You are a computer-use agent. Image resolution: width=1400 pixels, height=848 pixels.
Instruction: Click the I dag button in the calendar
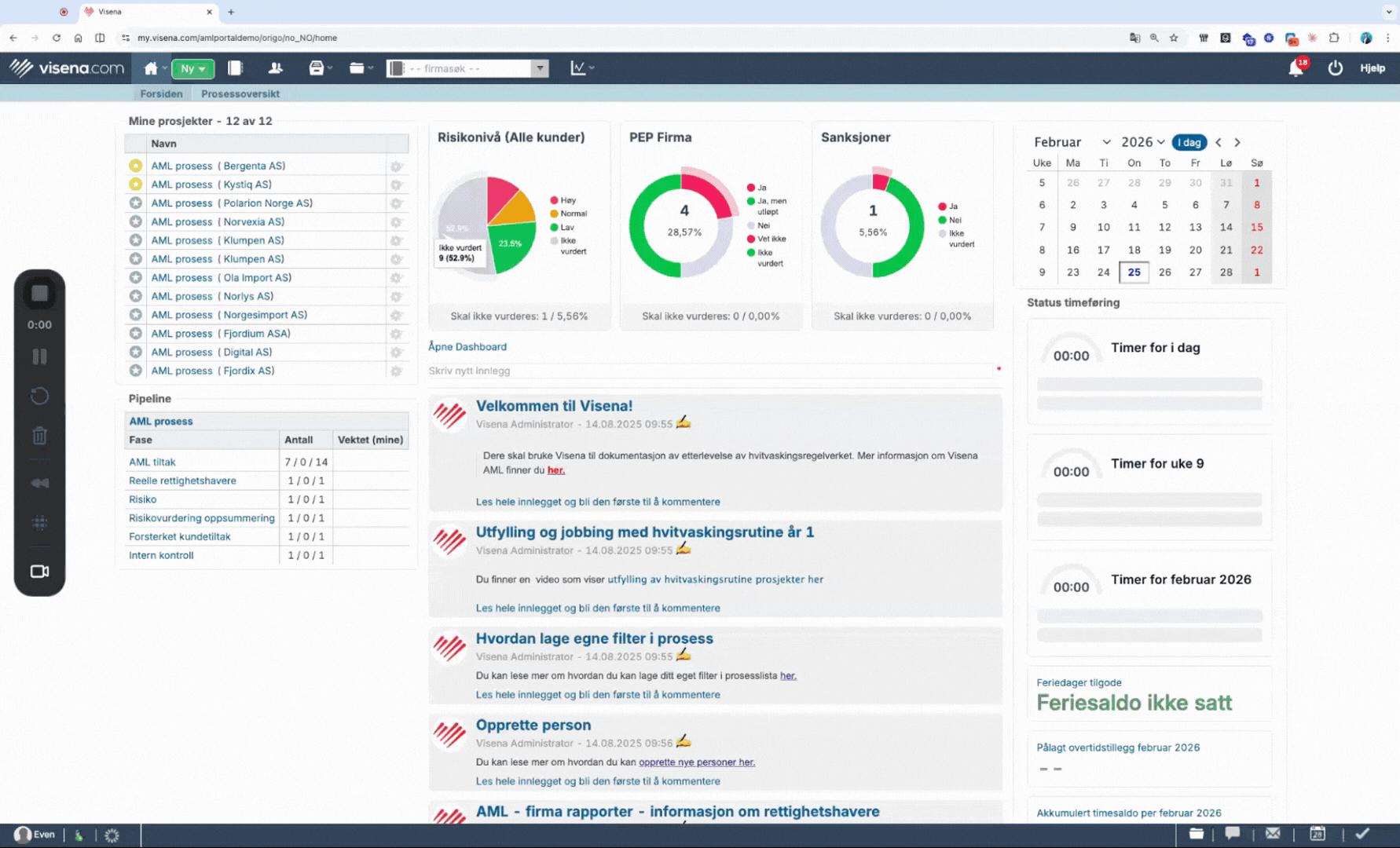coord(1189,142)
